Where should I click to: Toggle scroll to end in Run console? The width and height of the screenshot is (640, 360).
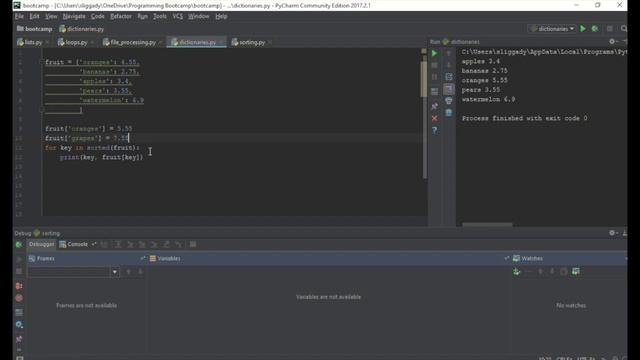(449, 89)
